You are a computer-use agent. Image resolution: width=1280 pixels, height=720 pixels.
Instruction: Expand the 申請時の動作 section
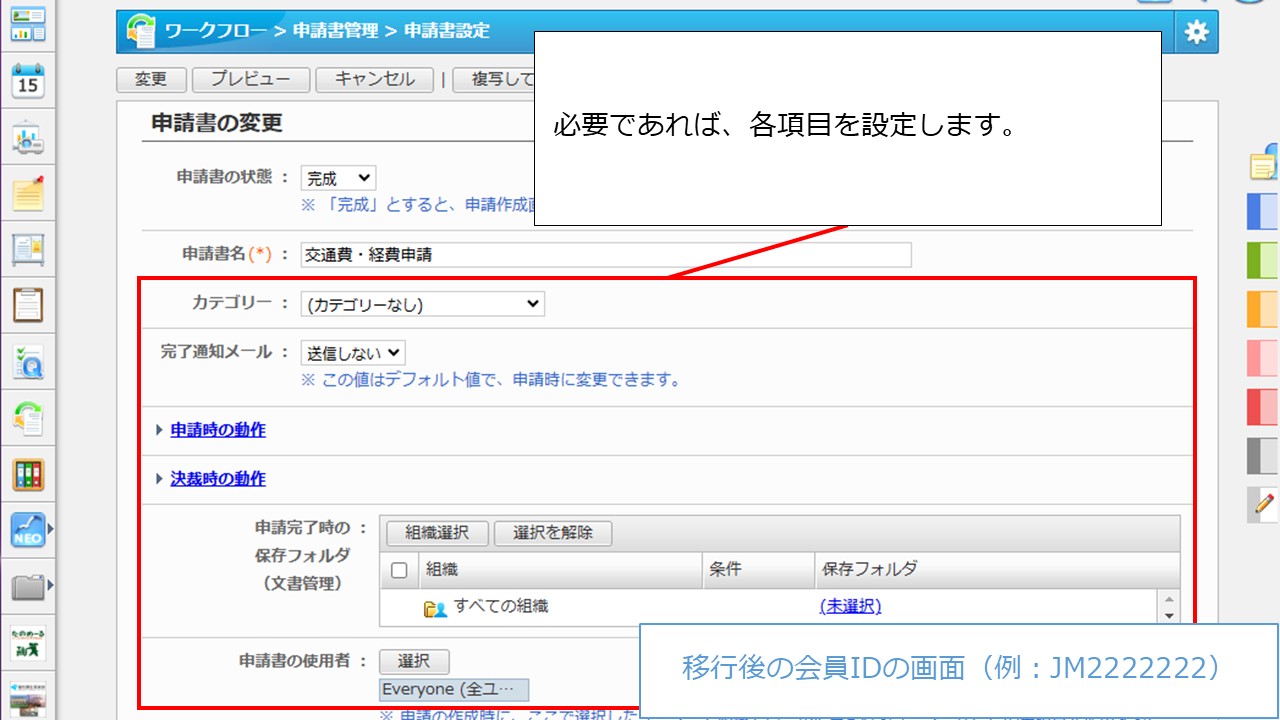tap(218, 430)
